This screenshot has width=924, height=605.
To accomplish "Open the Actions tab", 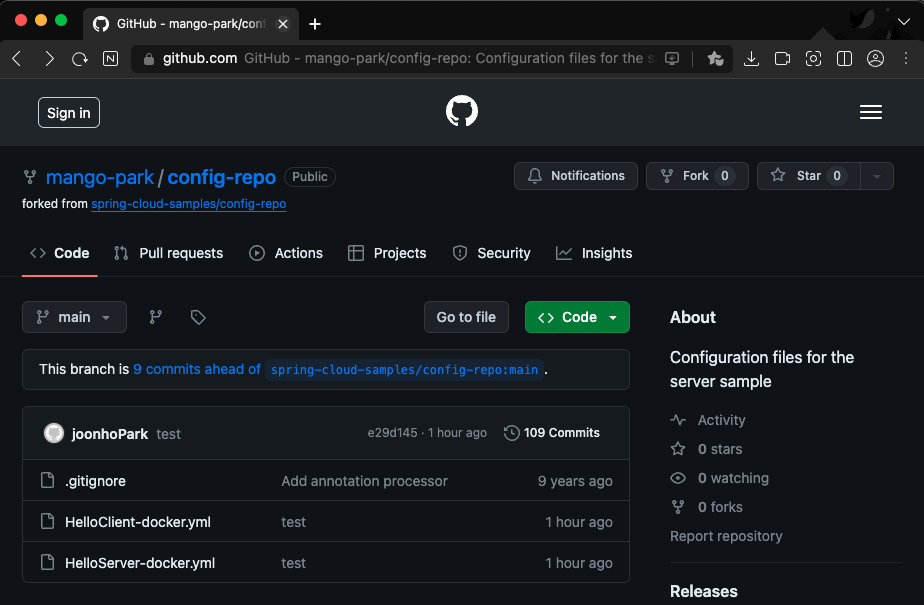I will pyautogui.click(x=286, y=253).
